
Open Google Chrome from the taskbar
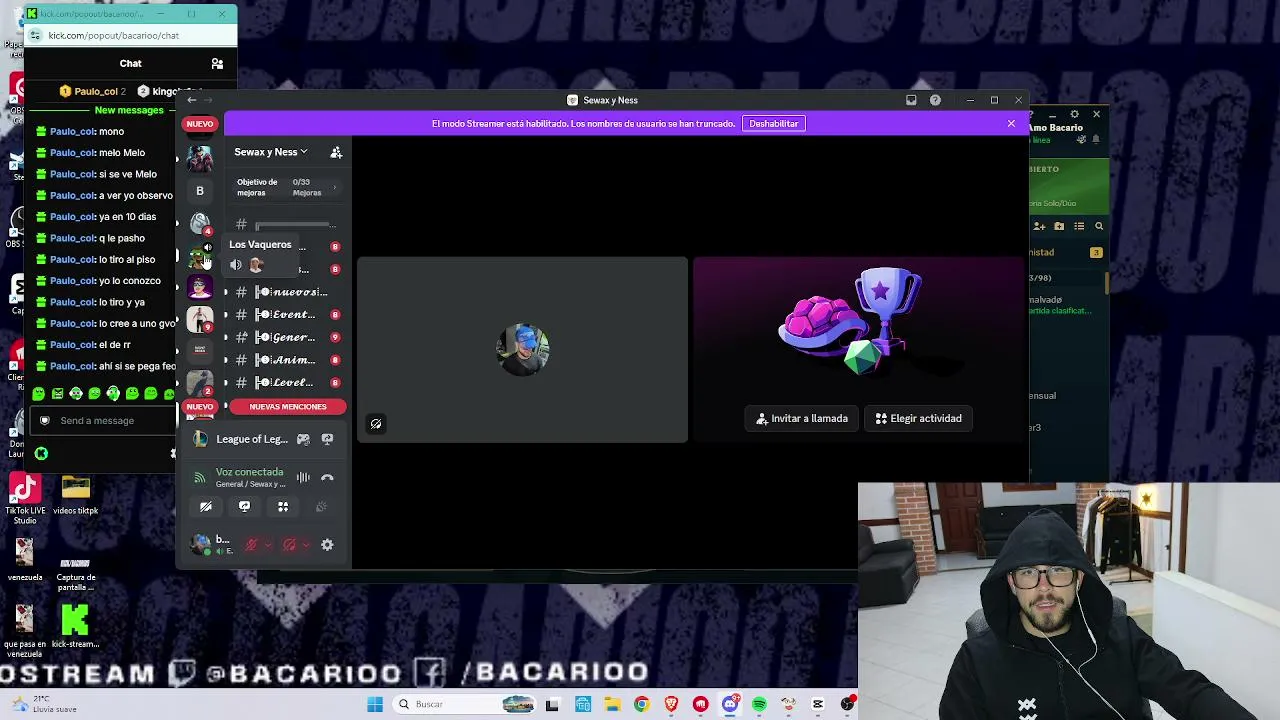(x=641, y=705)
